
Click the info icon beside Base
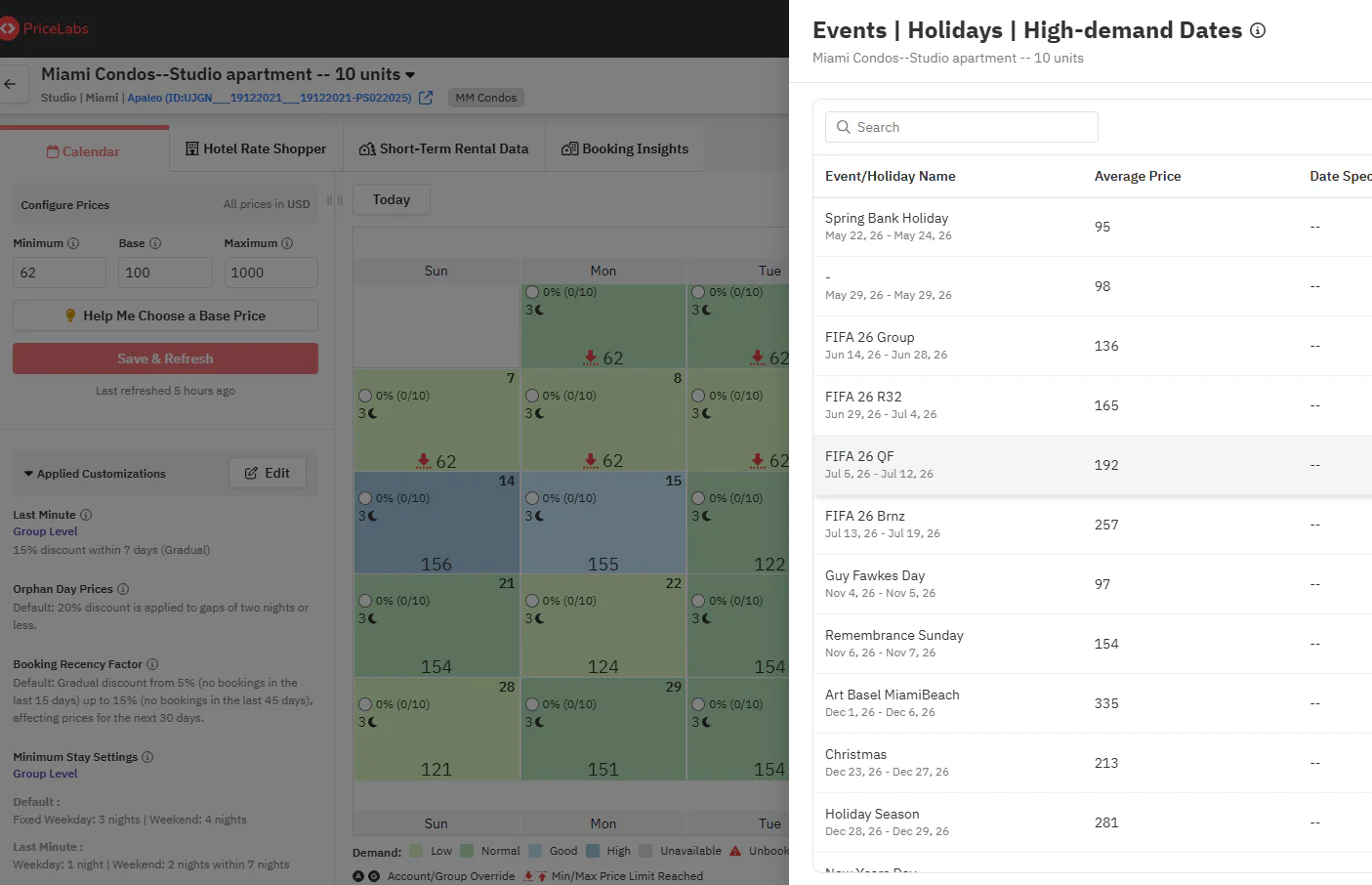click(155, 243)
